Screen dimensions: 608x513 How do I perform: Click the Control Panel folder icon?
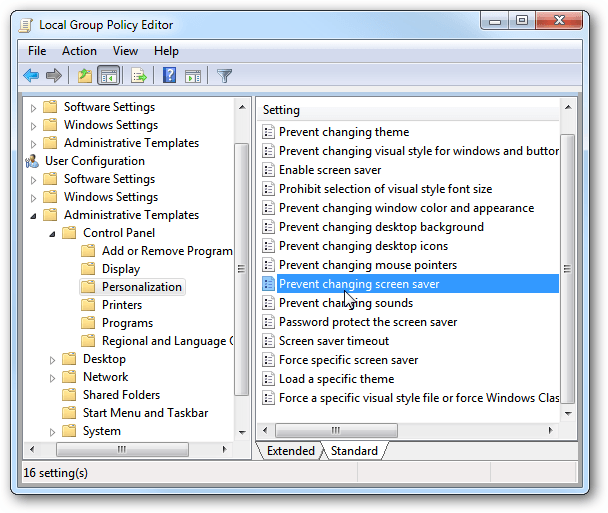coord(69,233)
